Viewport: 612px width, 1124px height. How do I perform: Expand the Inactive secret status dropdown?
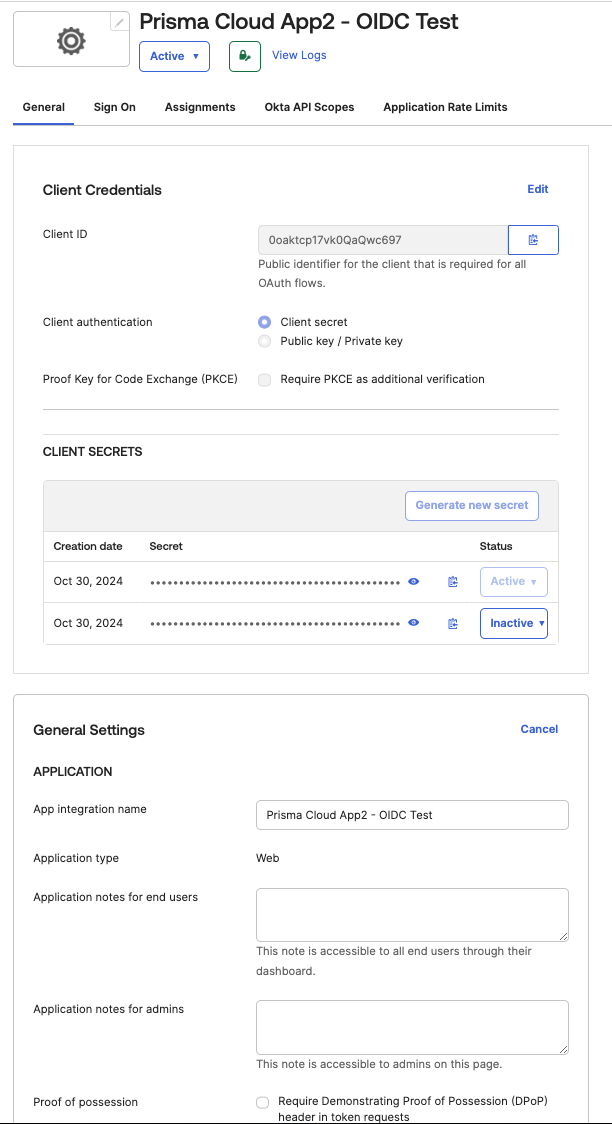coord(514,623)
